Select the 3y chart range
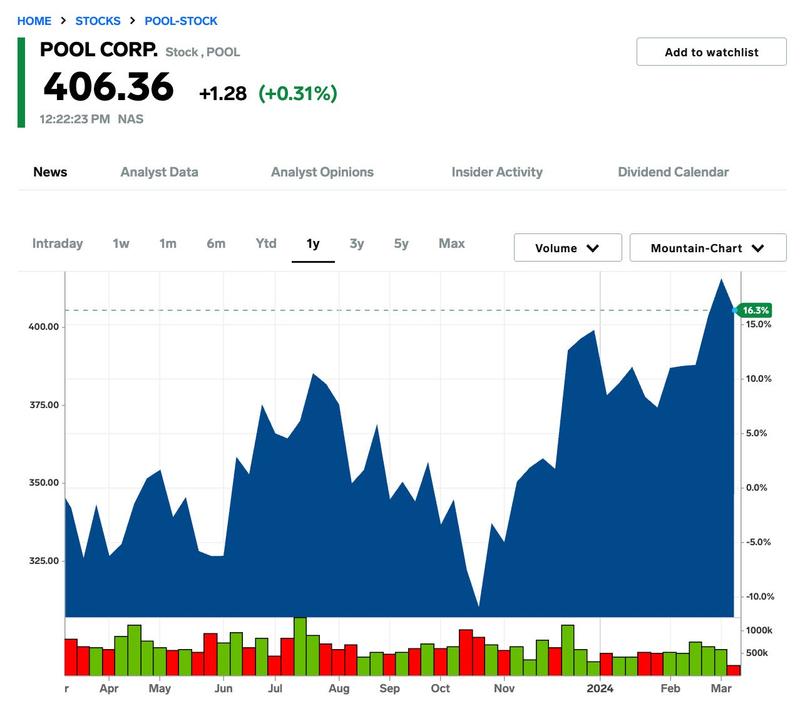800x711 pixels. click(357, 243)
